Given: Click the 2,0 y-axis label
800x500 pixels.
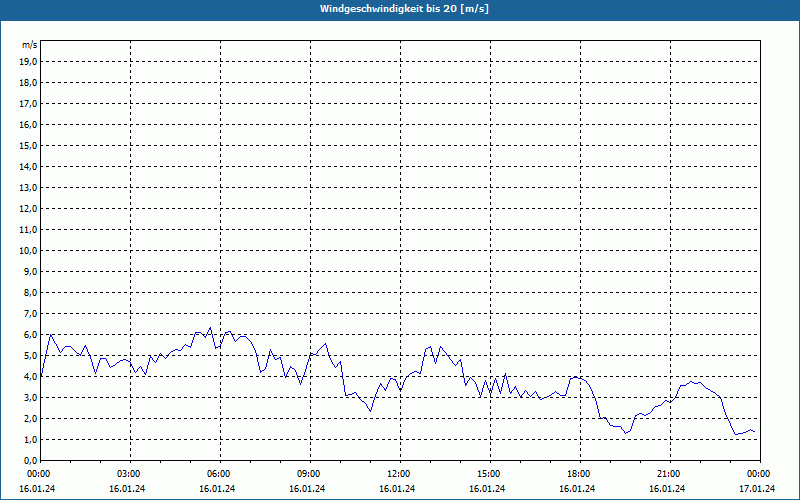Looking at the screenshot, I should click(31, 418).
